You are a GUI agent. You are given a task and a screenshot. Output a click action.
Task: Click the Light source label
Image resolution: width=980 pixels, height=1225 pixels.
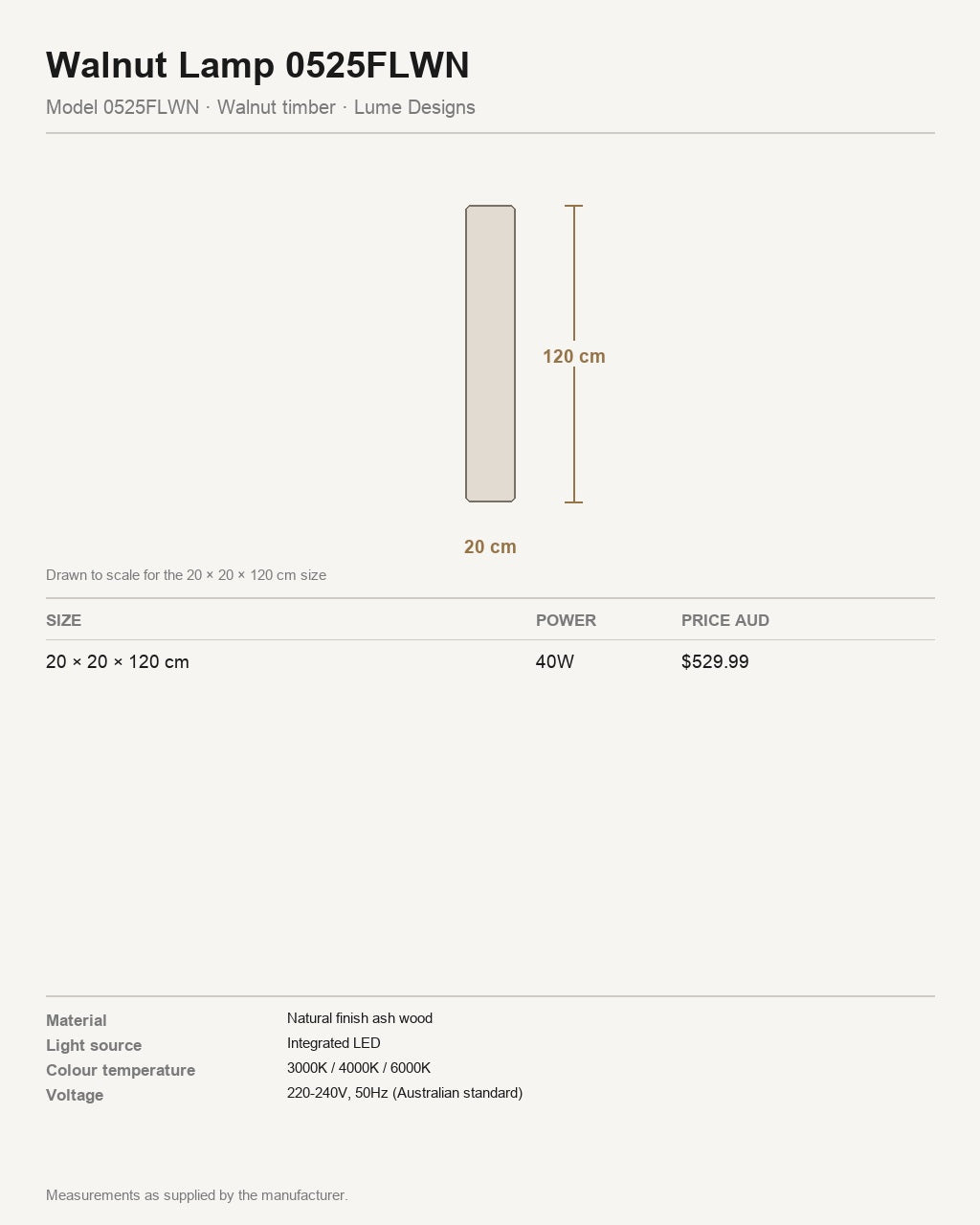coord(94,1045)
